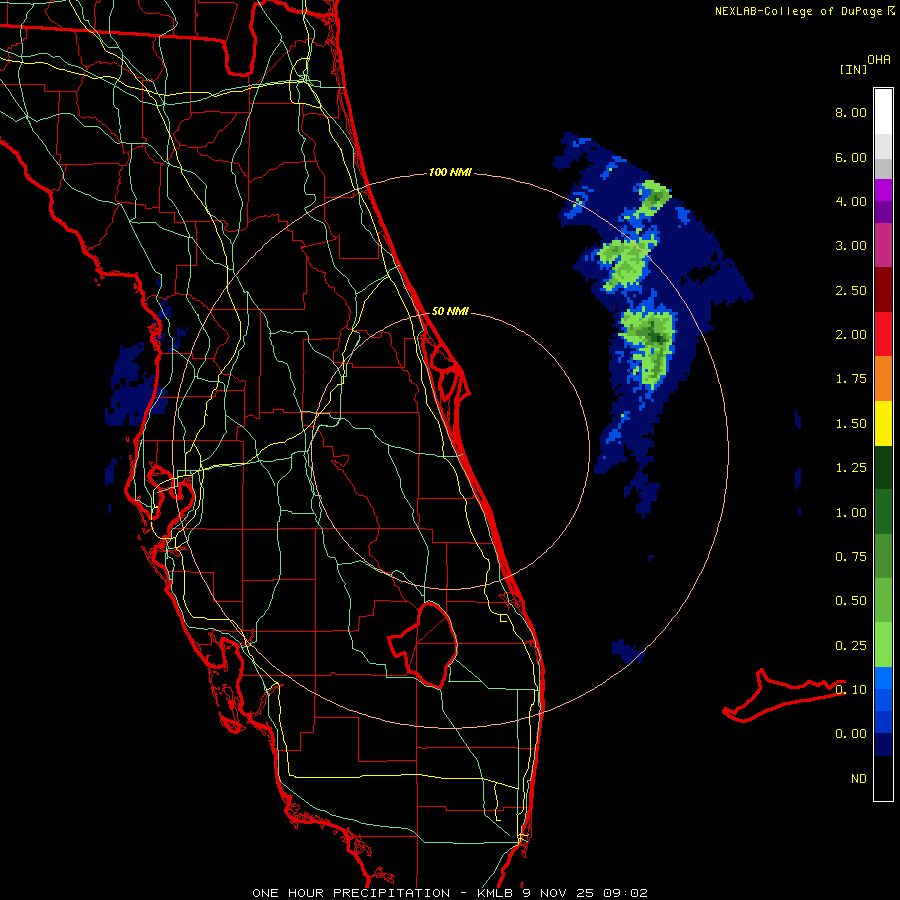Pick the magenta swatch beside 4.00
The image size is (900, 900).
[883, 190]
